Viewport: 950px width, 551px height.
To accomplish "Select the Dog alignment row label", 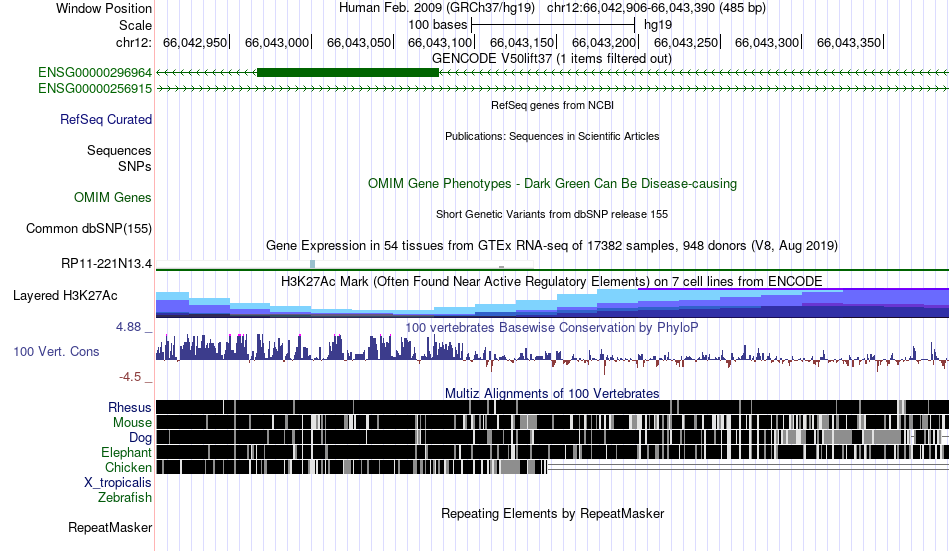I will pos(140,438).
